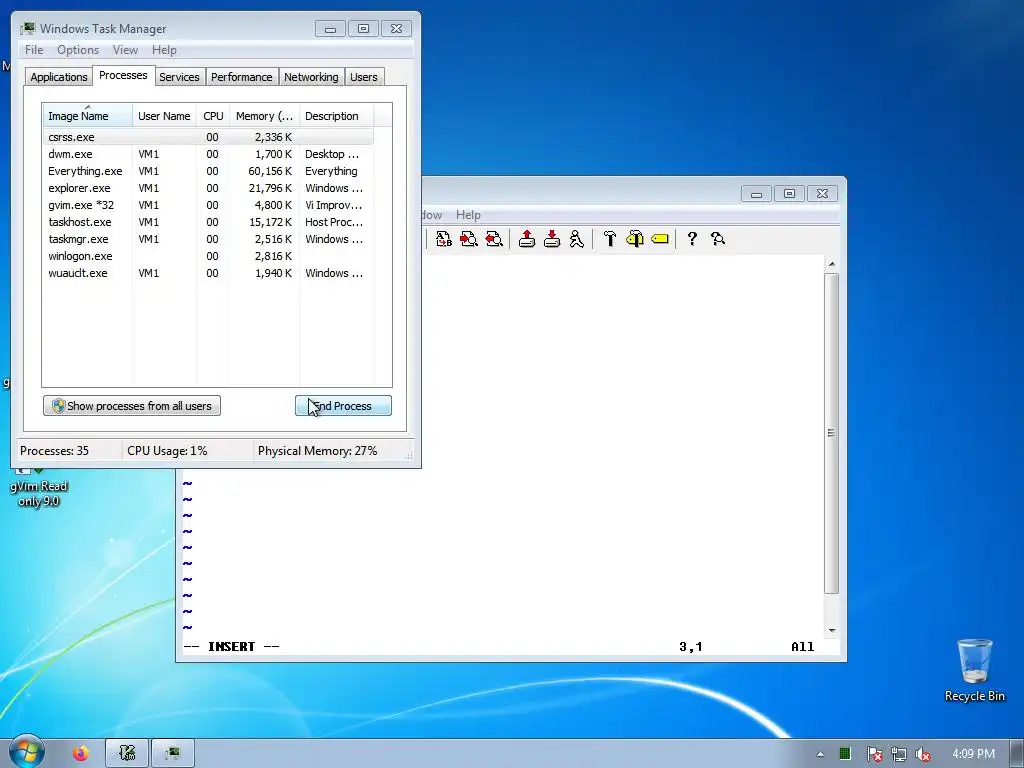1024x768 pixels.
Task: Select the dwm.exe process
Action: pos(209,154)
